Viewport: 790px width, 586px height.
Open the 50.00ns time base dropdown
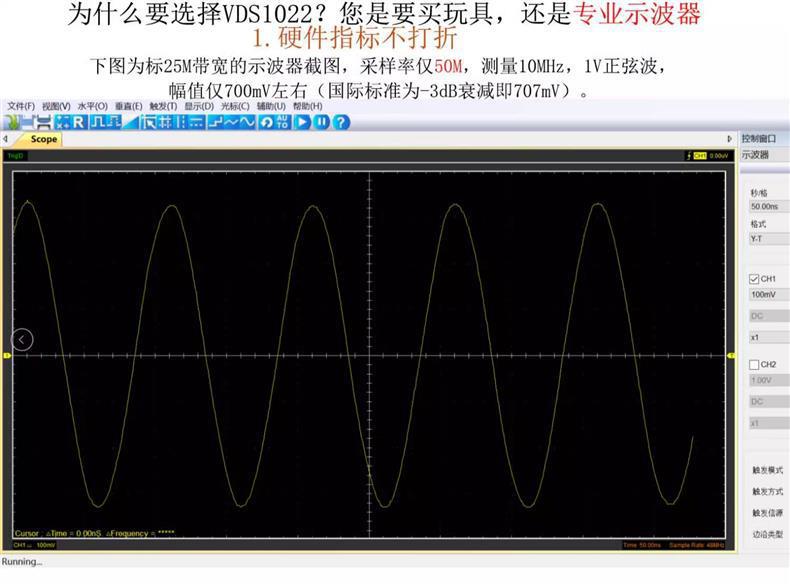(x=769, y=207)
